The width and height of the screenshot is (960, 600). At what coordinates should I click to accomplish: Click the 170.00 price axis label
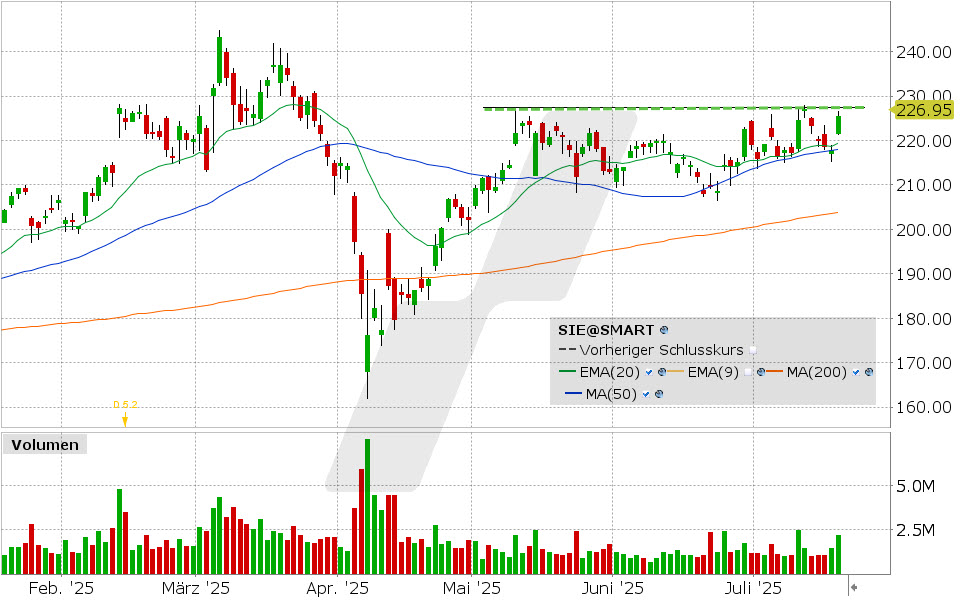pos(924,362)
